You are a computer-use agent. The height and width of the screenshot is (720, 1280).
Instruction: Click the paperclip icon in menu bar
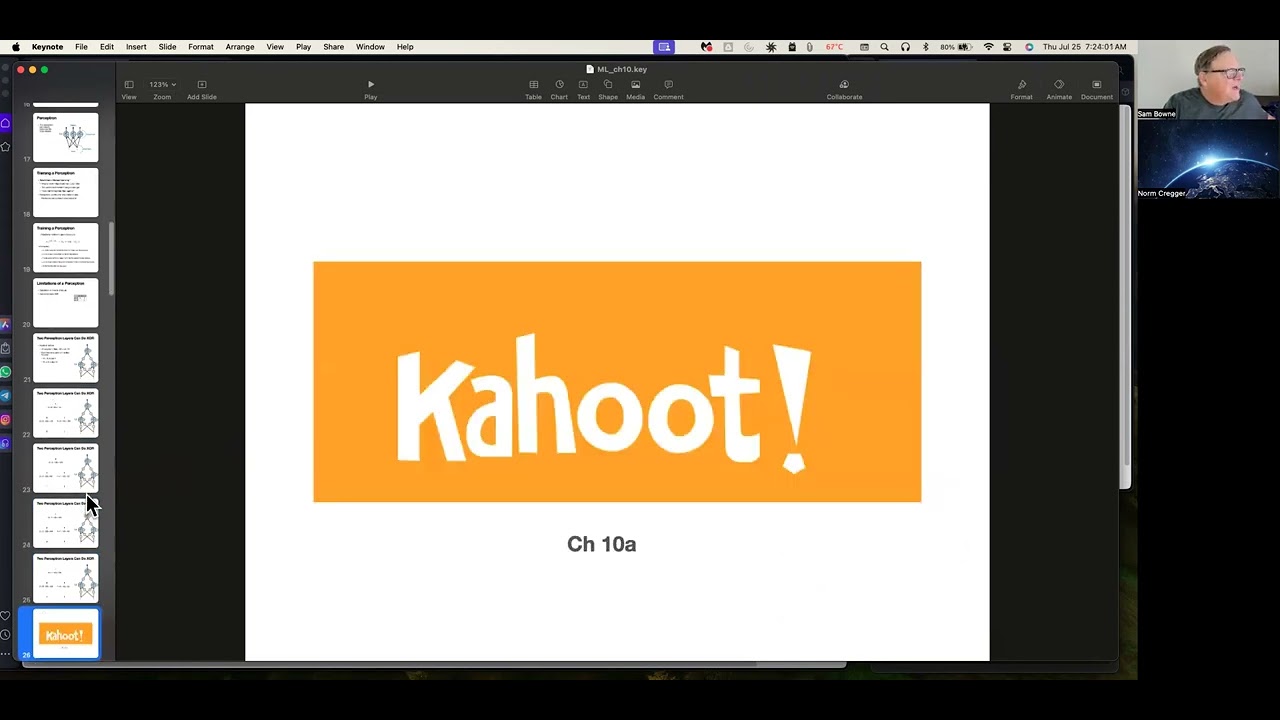point(809,47)
